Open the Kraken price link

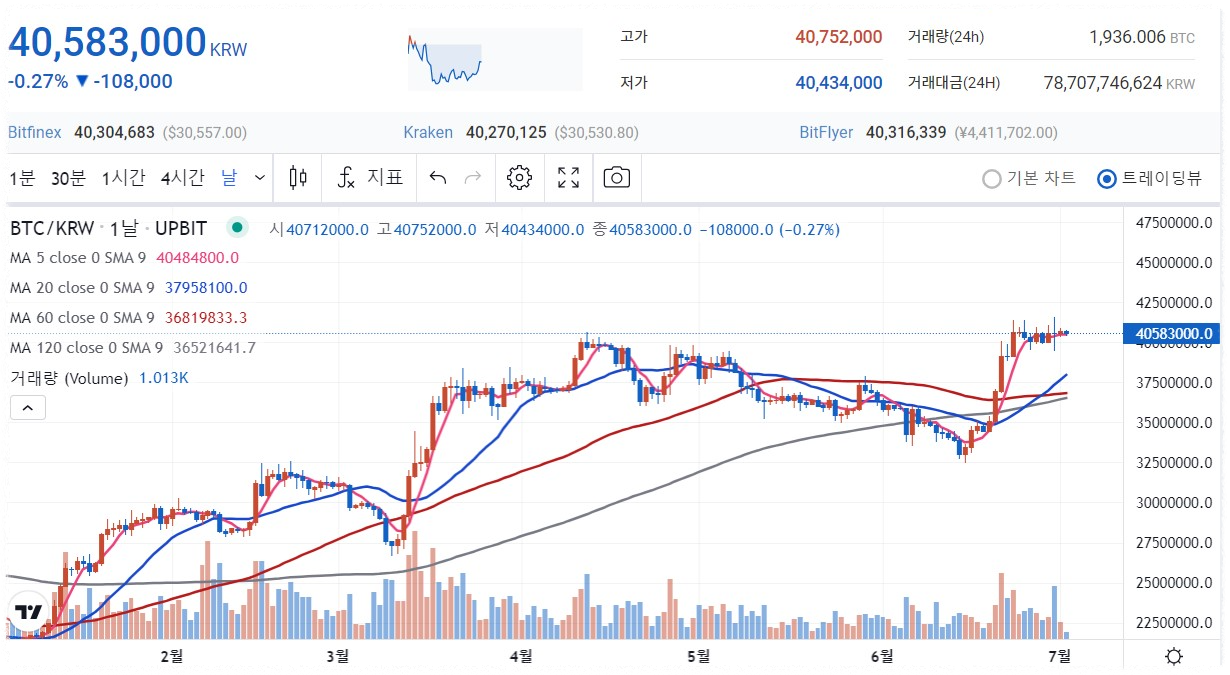(428, 132)
